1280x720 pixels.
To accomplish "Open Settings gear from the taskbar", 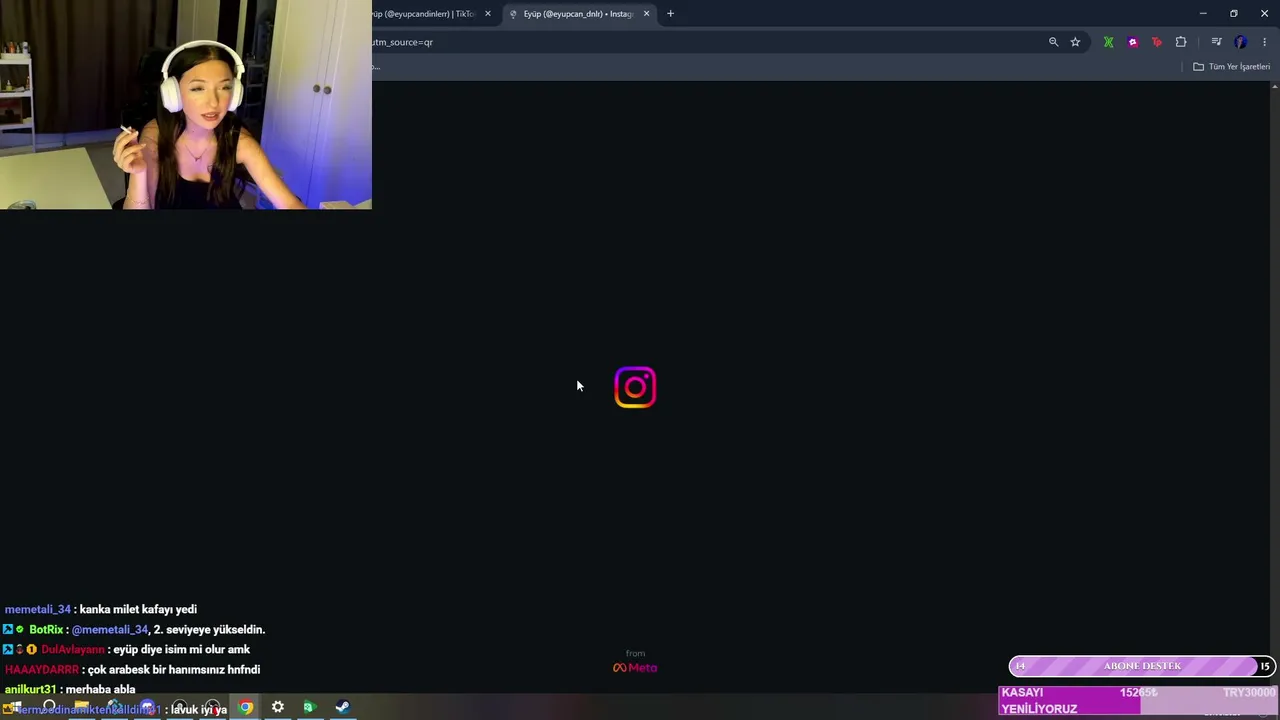I will click(278, 707).
